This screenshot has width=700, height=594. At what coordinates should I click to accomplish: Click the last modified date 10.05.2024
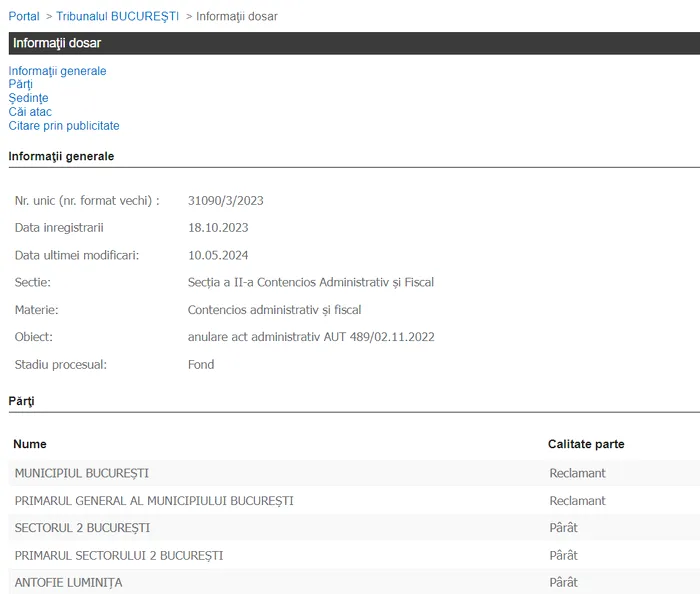pos(218,255)
